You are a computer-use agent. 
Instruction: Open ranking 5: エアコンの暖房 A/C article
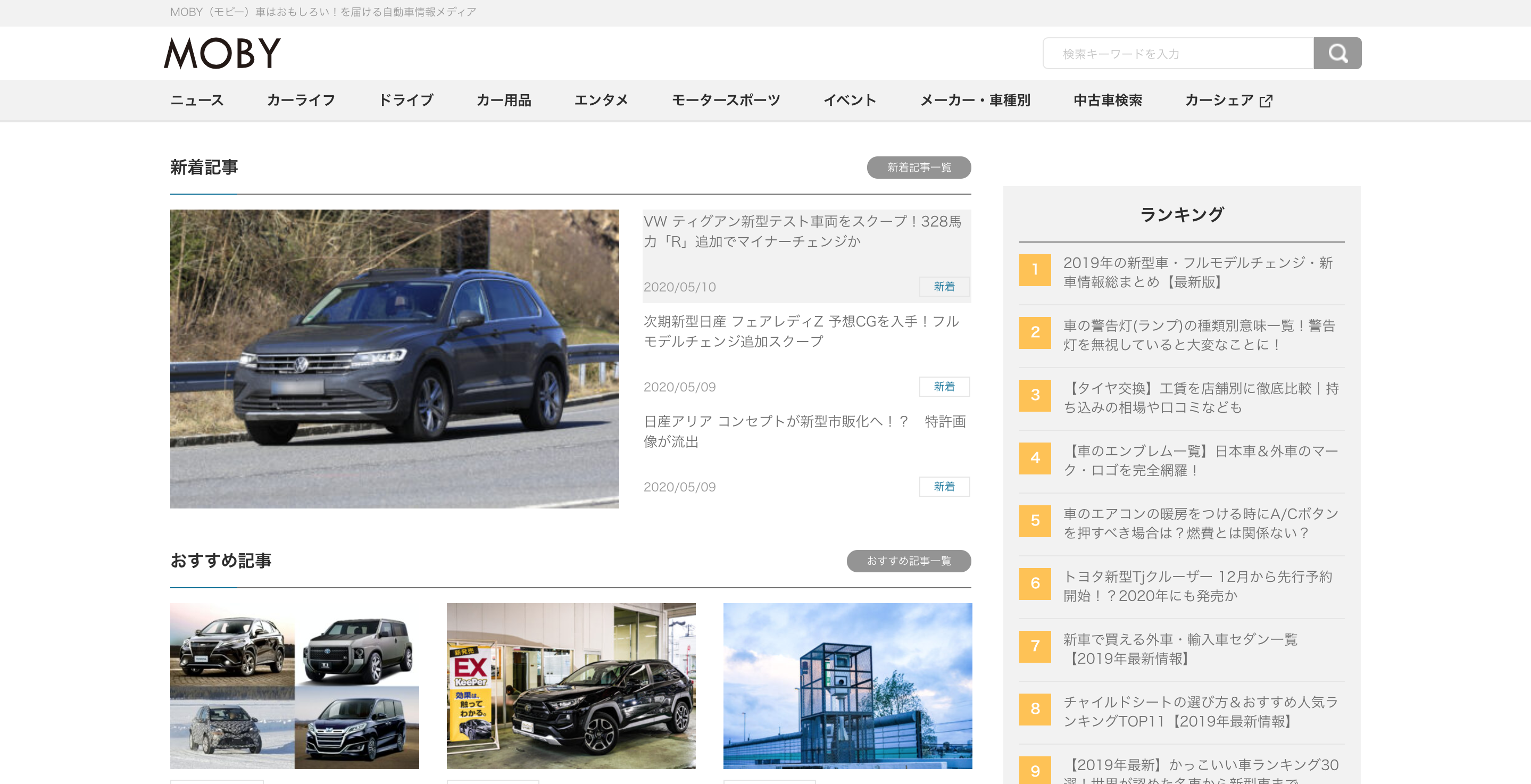(x=1201, y=523)
